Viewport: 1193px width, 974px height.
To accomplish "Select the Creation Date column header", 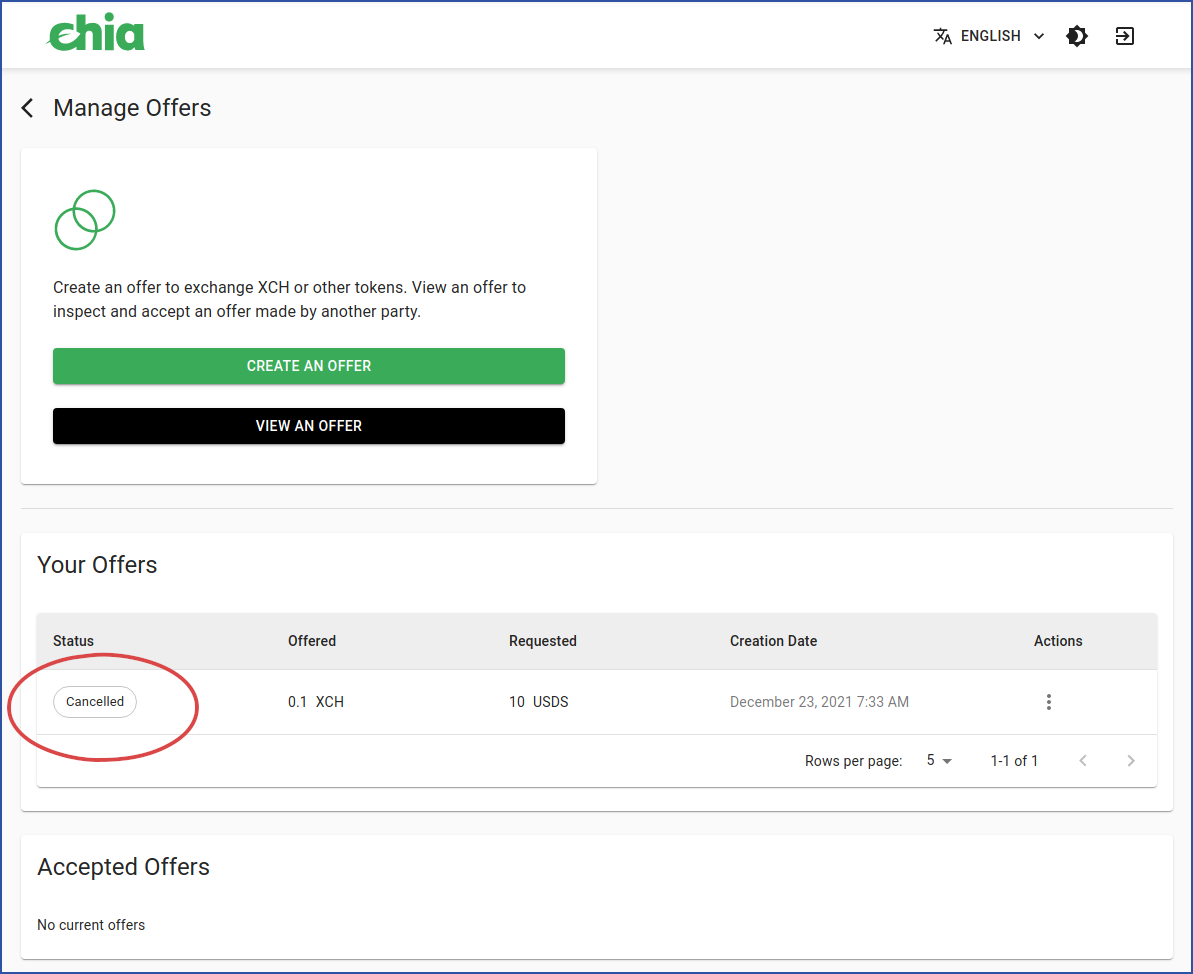I will tap(773, 641).
